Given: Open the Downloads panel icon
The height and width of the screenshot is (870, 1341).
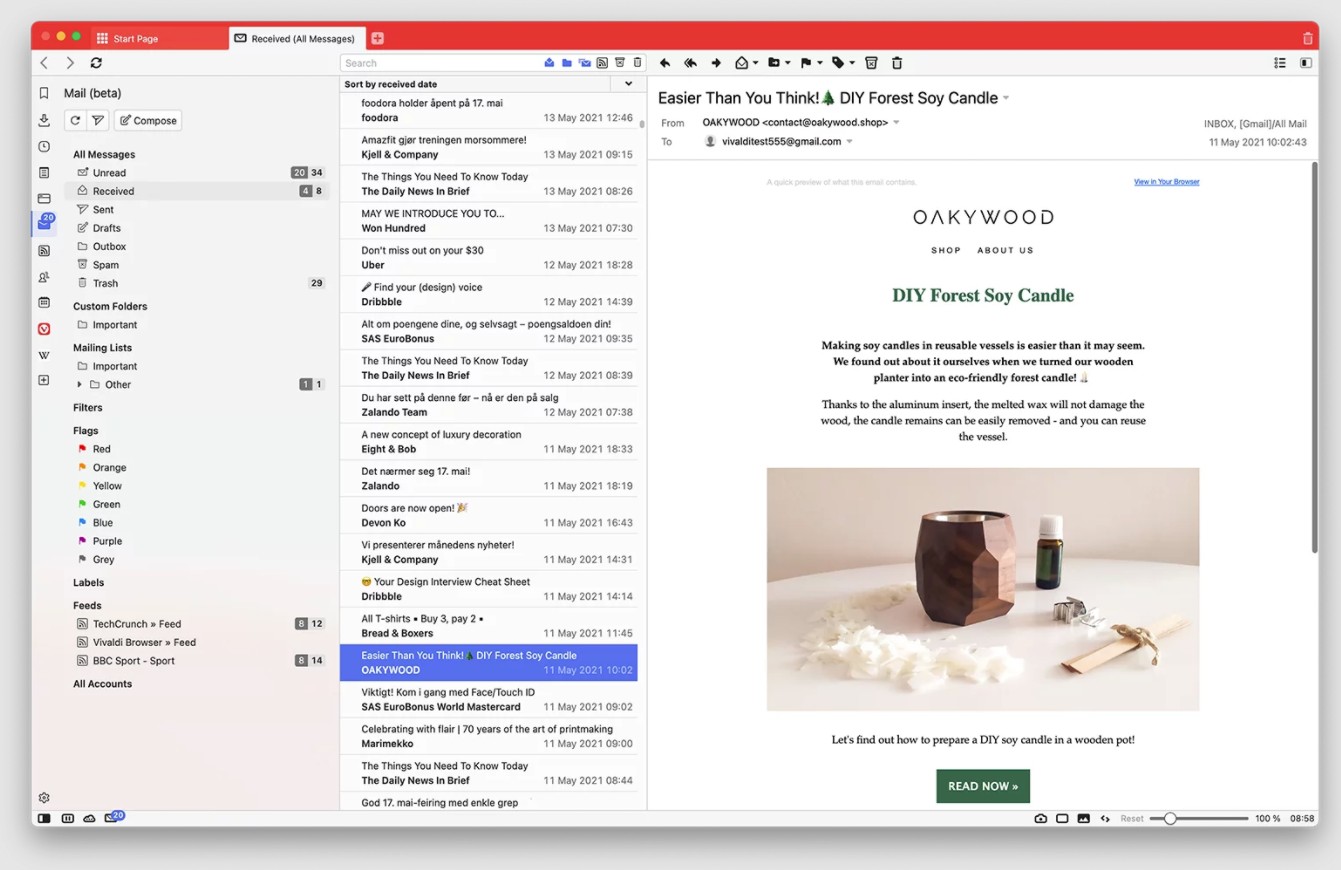Looking at the screenshot, I should 44,120.
